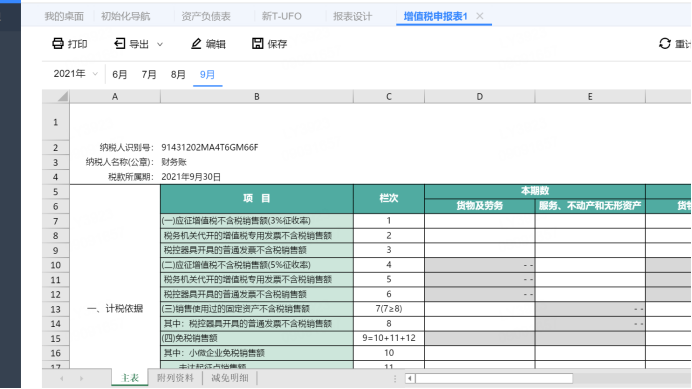Click the horizontal scrollbar left arrow
The height and width of the screenshot is (389, 692).
point(410,378)
